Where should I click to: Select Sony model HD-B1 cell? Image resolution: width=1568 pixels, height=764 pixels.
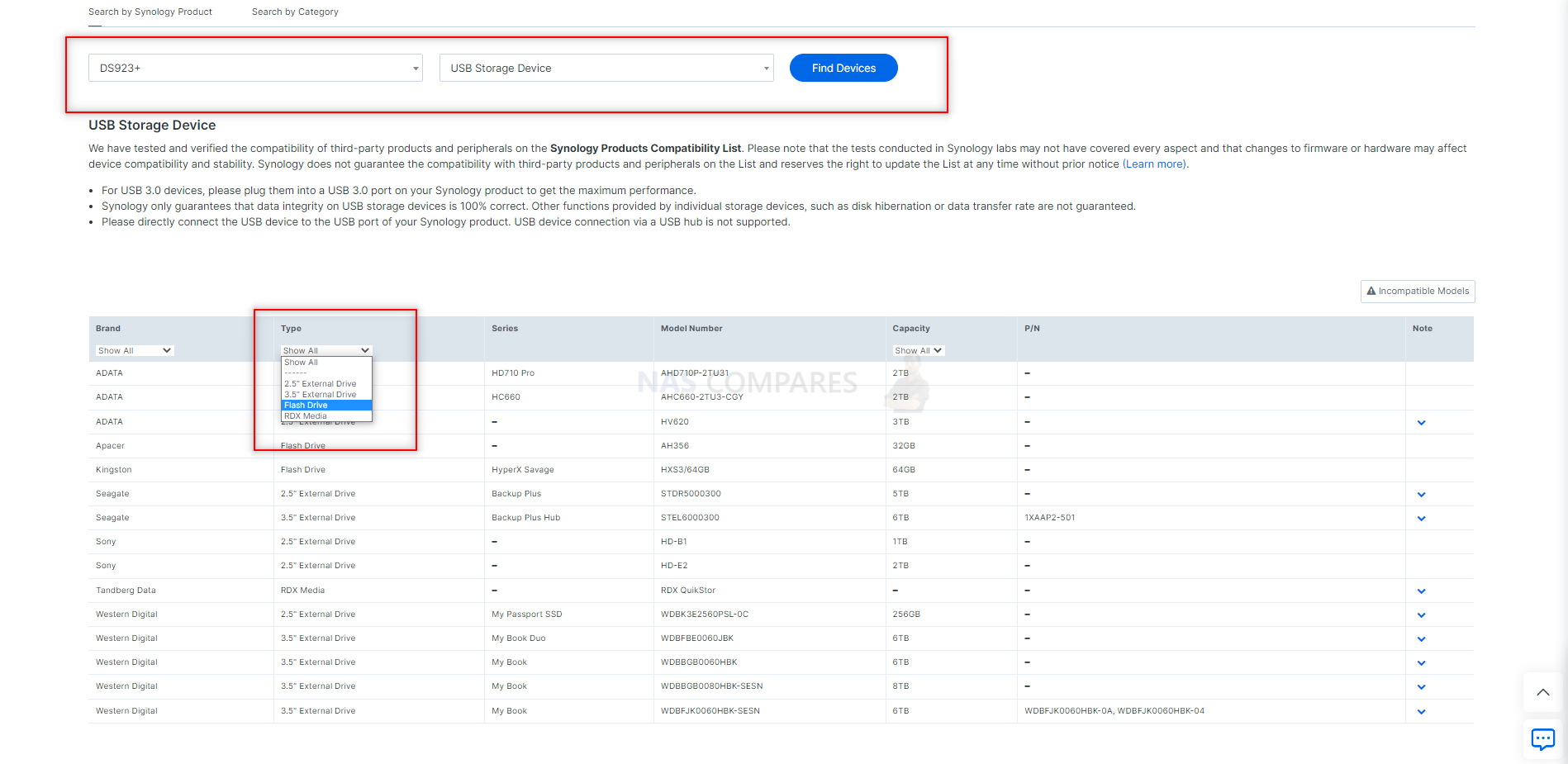(674, 542)
